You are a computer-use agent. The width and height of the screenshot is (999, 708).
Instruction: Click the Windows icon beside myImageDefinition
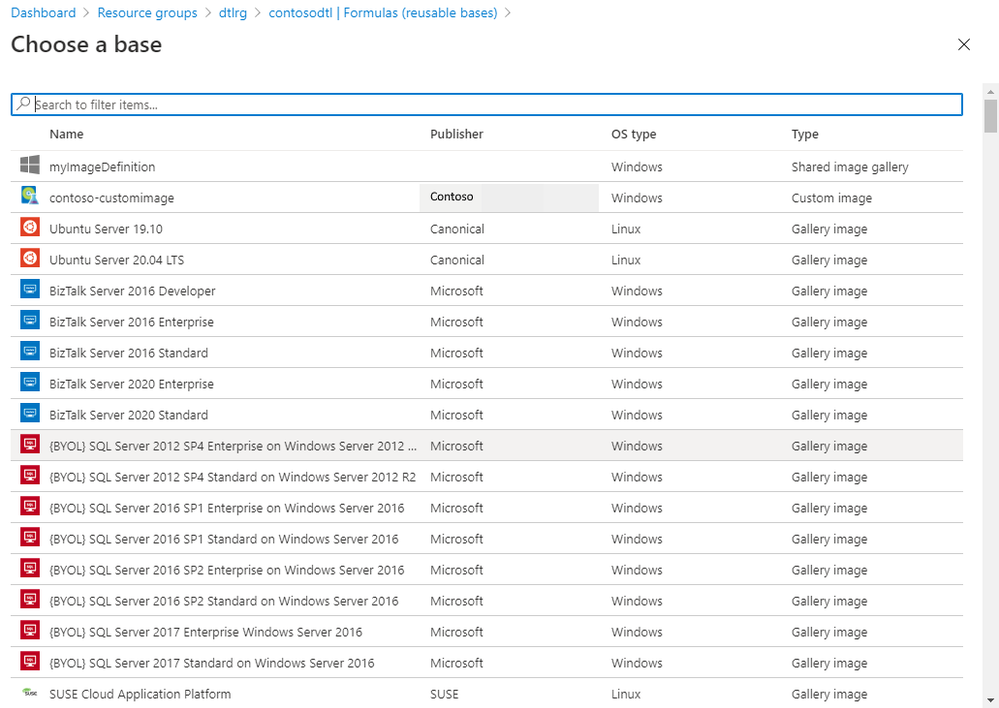click(30, 166)
